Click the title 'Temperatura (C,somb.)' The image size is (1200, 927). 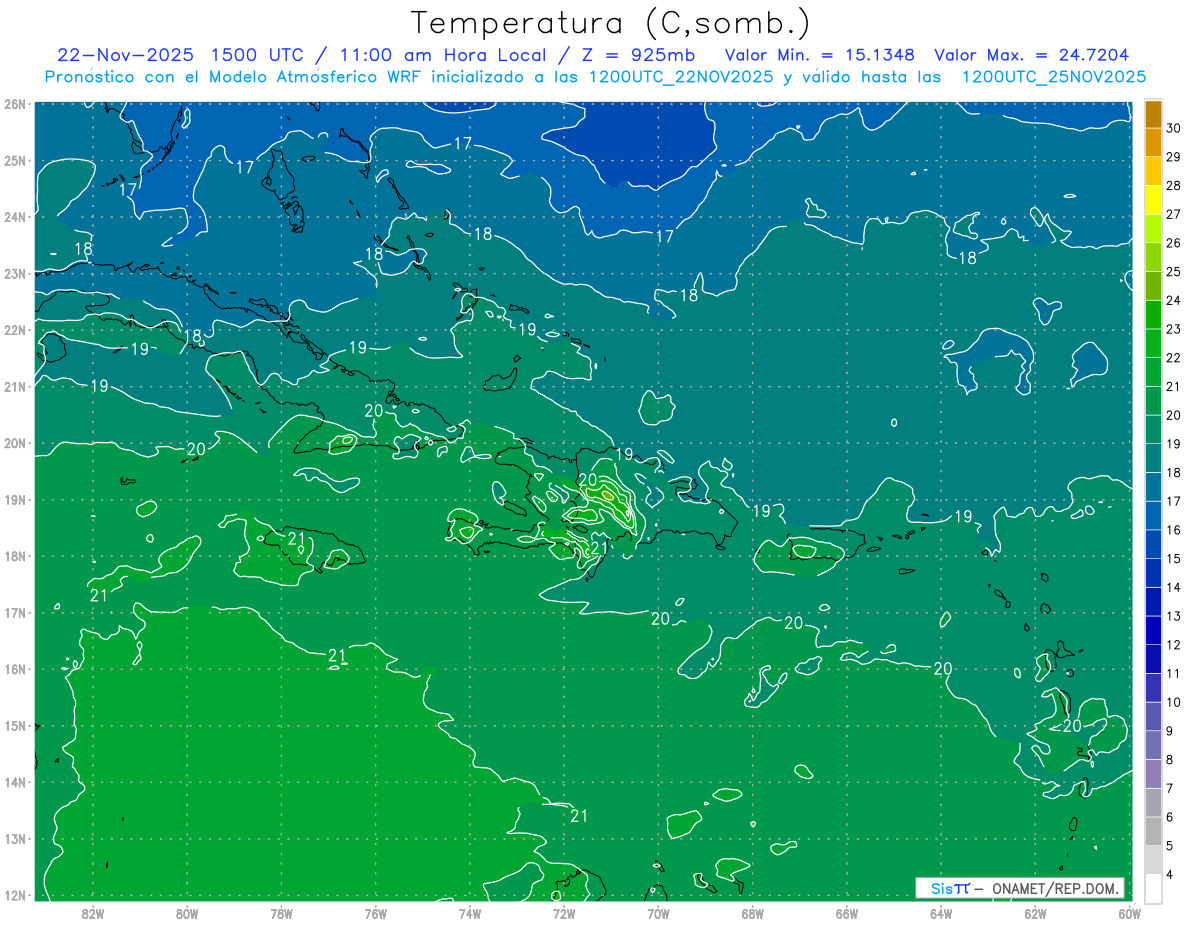(611, 23)
